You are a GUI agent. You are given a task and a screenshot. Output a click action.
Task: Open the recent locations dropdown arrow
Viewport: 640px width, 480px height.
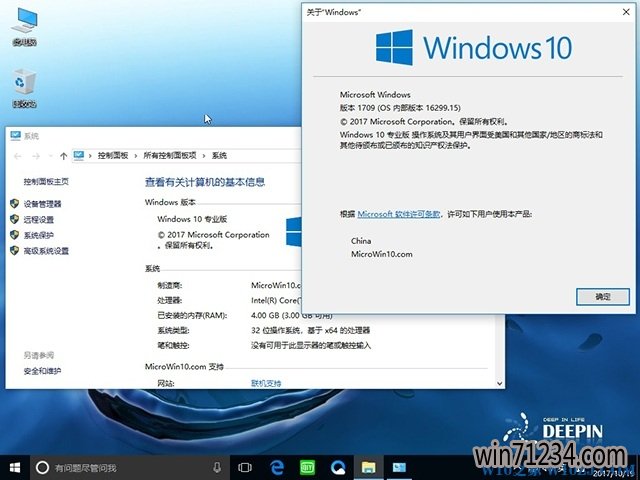(x=50, y=156)
